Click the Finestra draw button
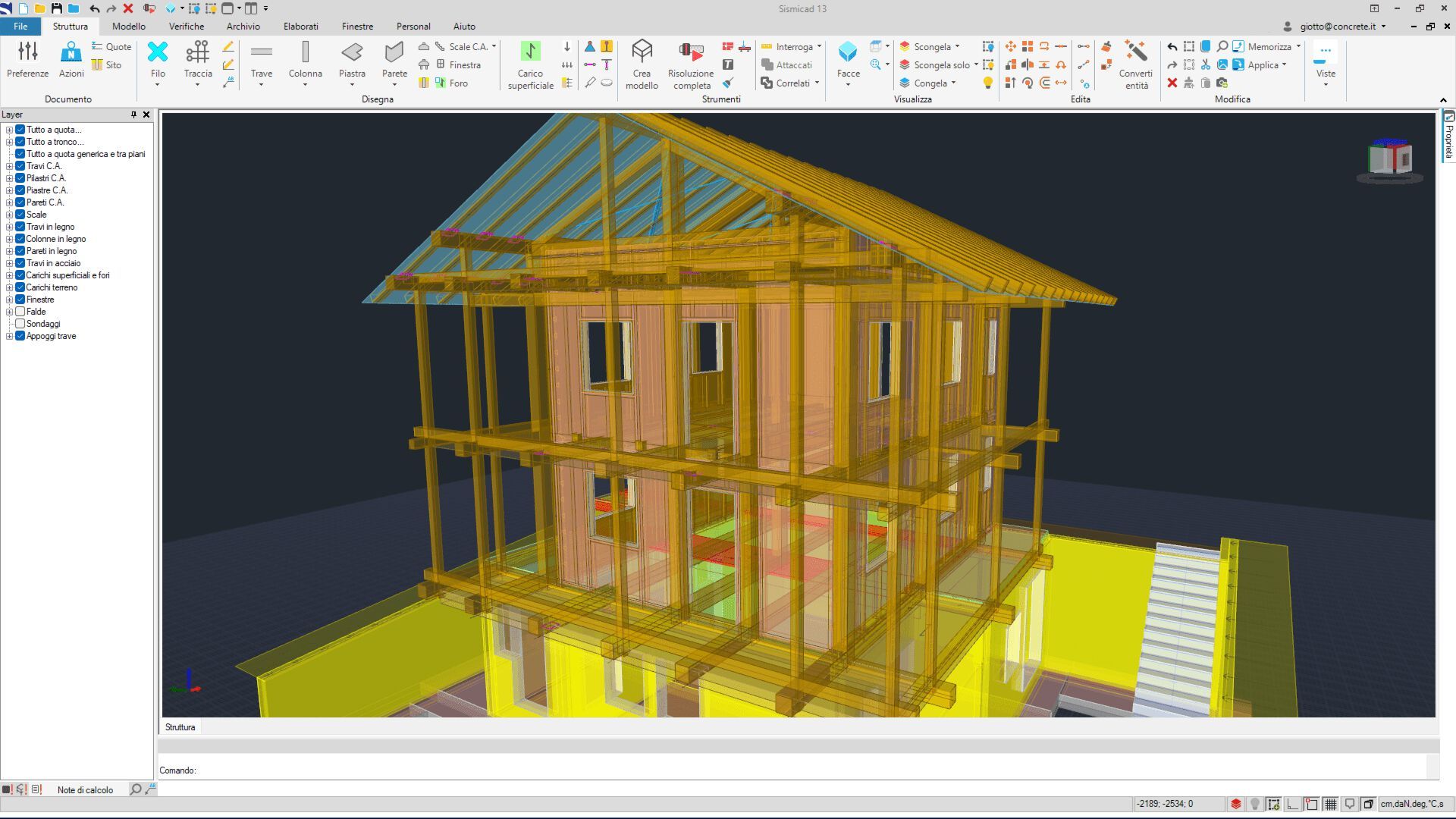This screenshot has height=819, width=1456. [457, 65]
